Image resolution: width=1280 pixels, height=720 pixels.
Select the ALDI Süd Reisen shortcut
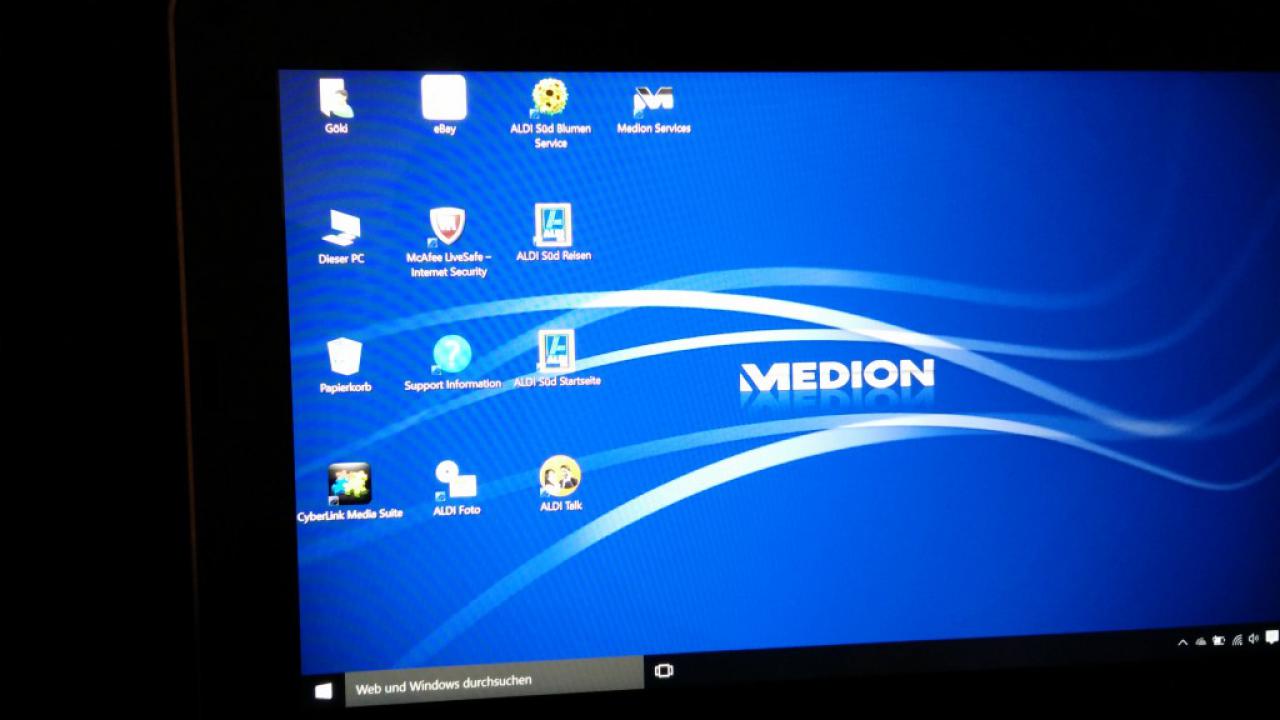(553, 233)
